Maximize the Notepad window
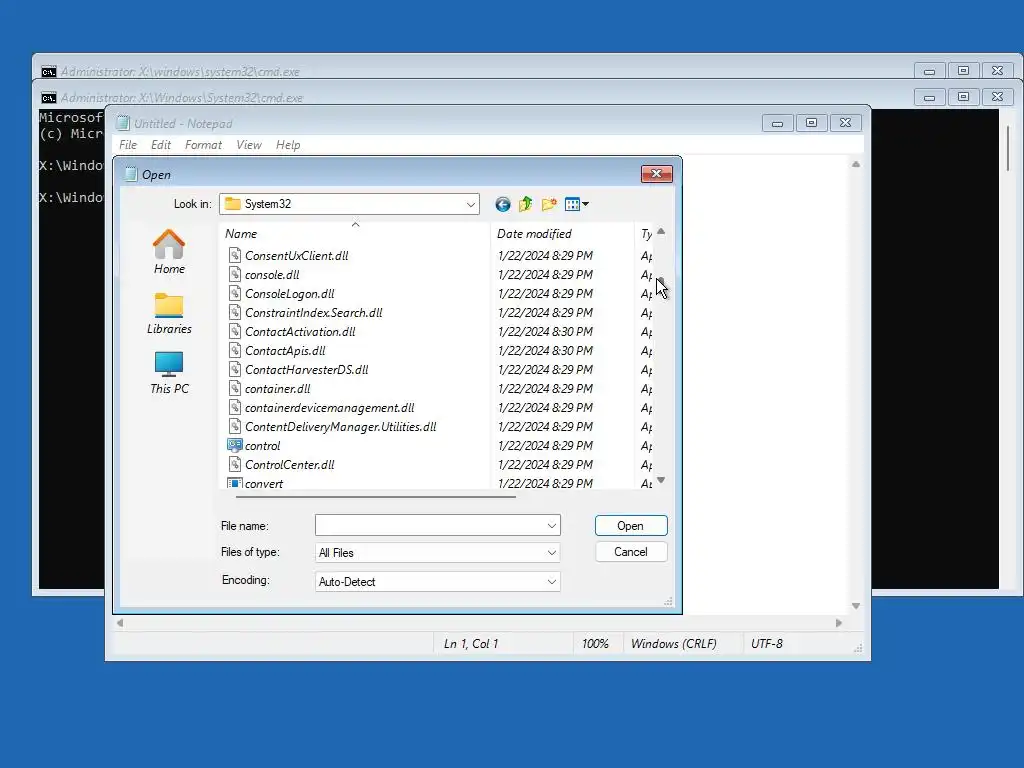 (x=811, y=123)
